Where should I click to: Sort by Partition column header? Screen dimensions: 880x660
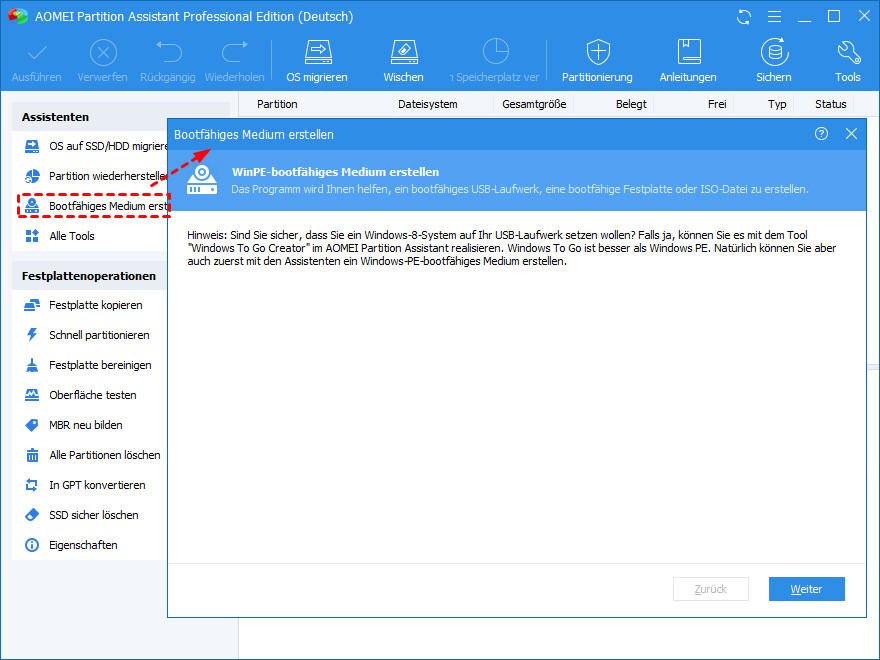pos(277,104)
